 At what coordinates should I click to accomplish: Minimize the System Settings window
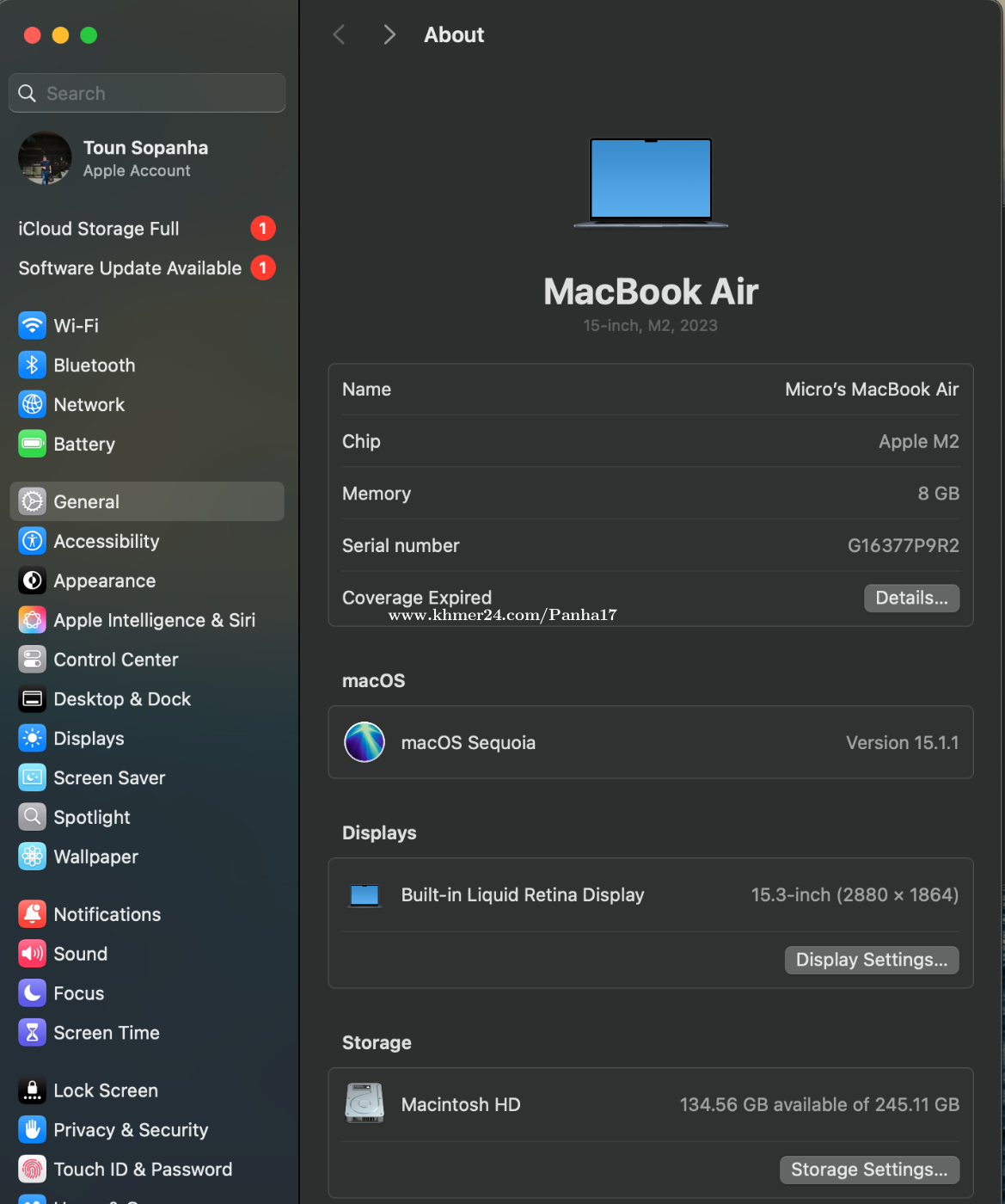click(x=60, y=35)
